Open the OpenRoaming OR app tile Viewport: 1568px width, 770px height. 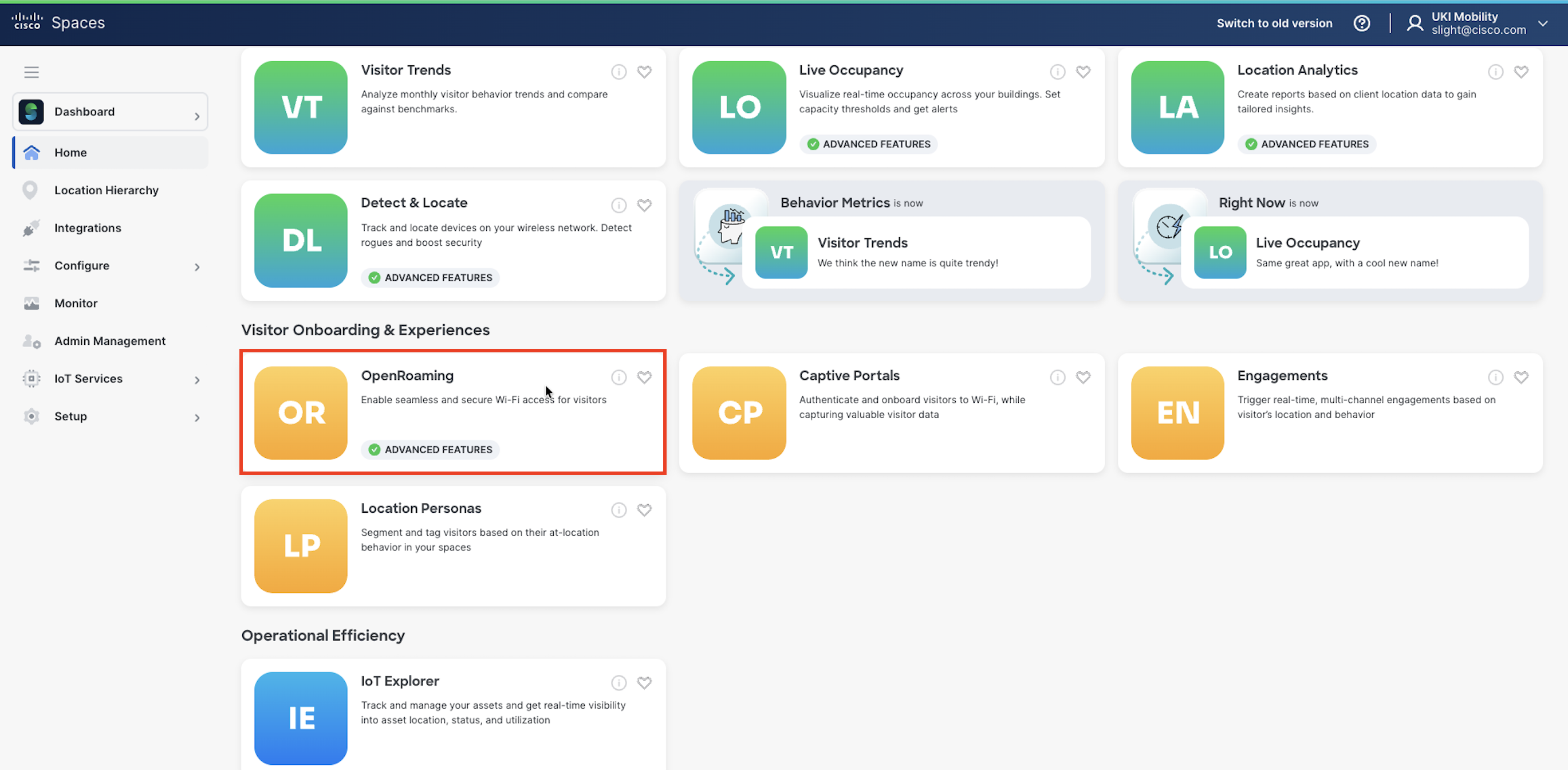tap(301, 412)
